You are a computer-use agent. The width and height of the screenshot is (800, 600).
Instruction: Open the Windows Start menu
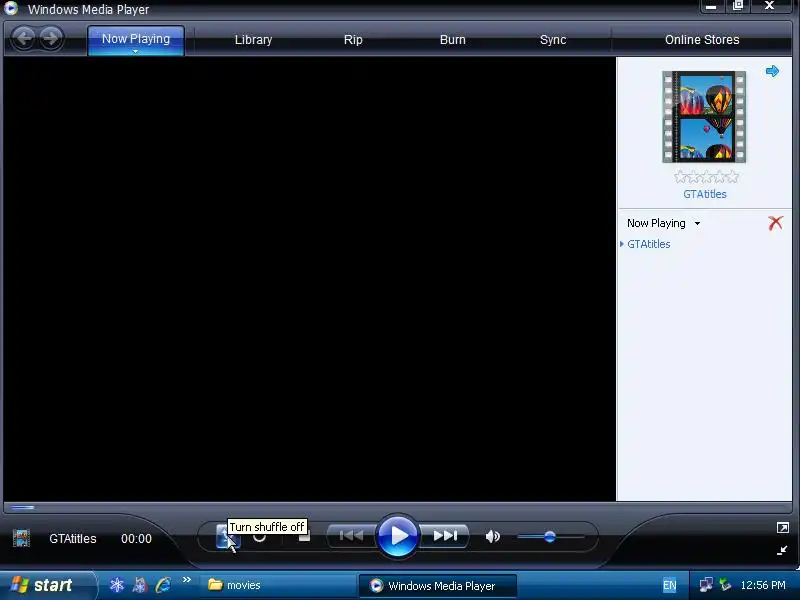[47, 585]
